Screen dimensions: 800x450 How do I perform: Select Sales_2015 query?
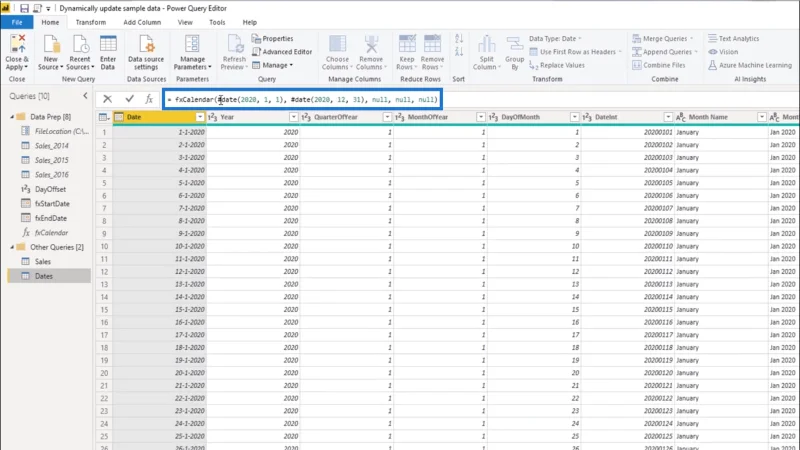click(x=52, y=160)
